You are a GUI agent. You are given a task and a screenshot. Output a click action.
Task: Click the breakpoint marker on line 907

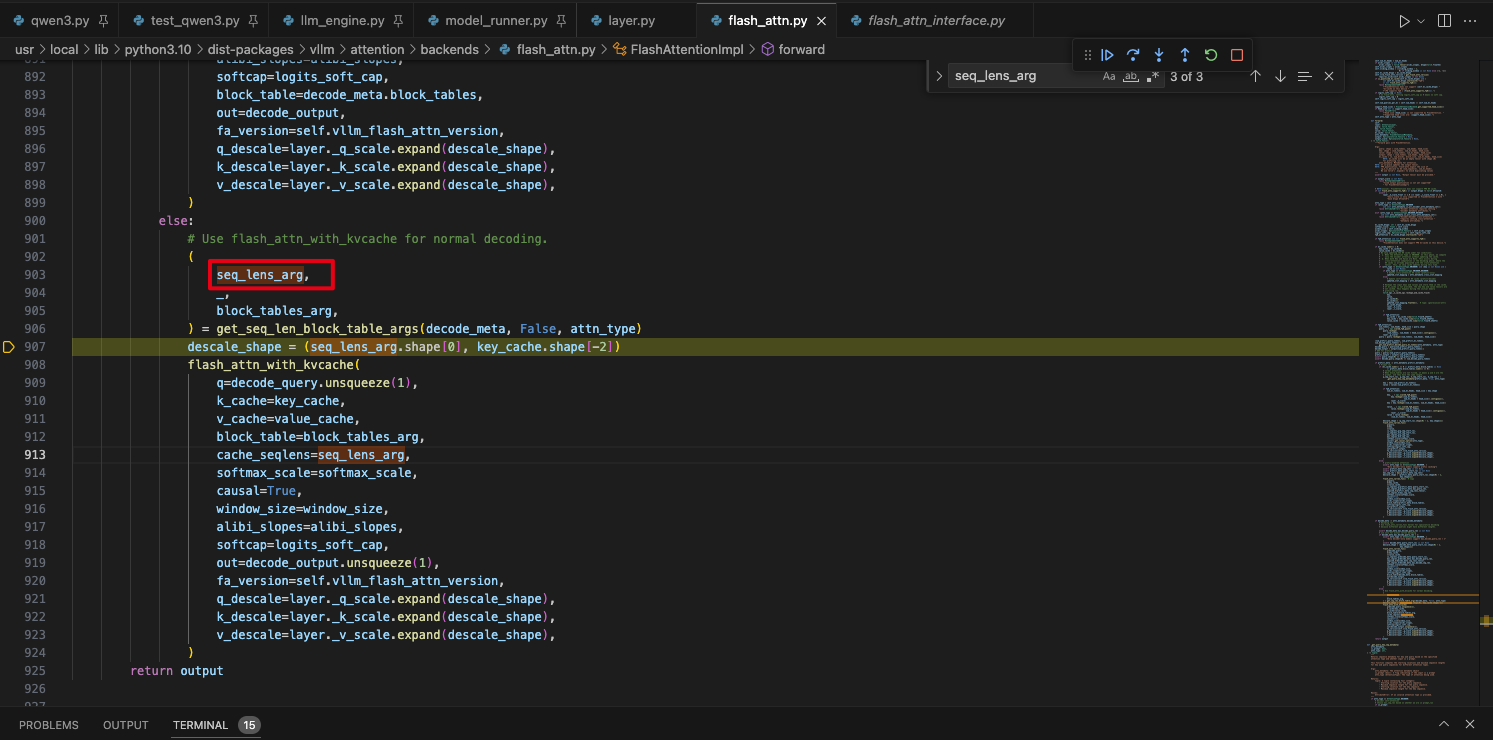click(x=8, y=347)
